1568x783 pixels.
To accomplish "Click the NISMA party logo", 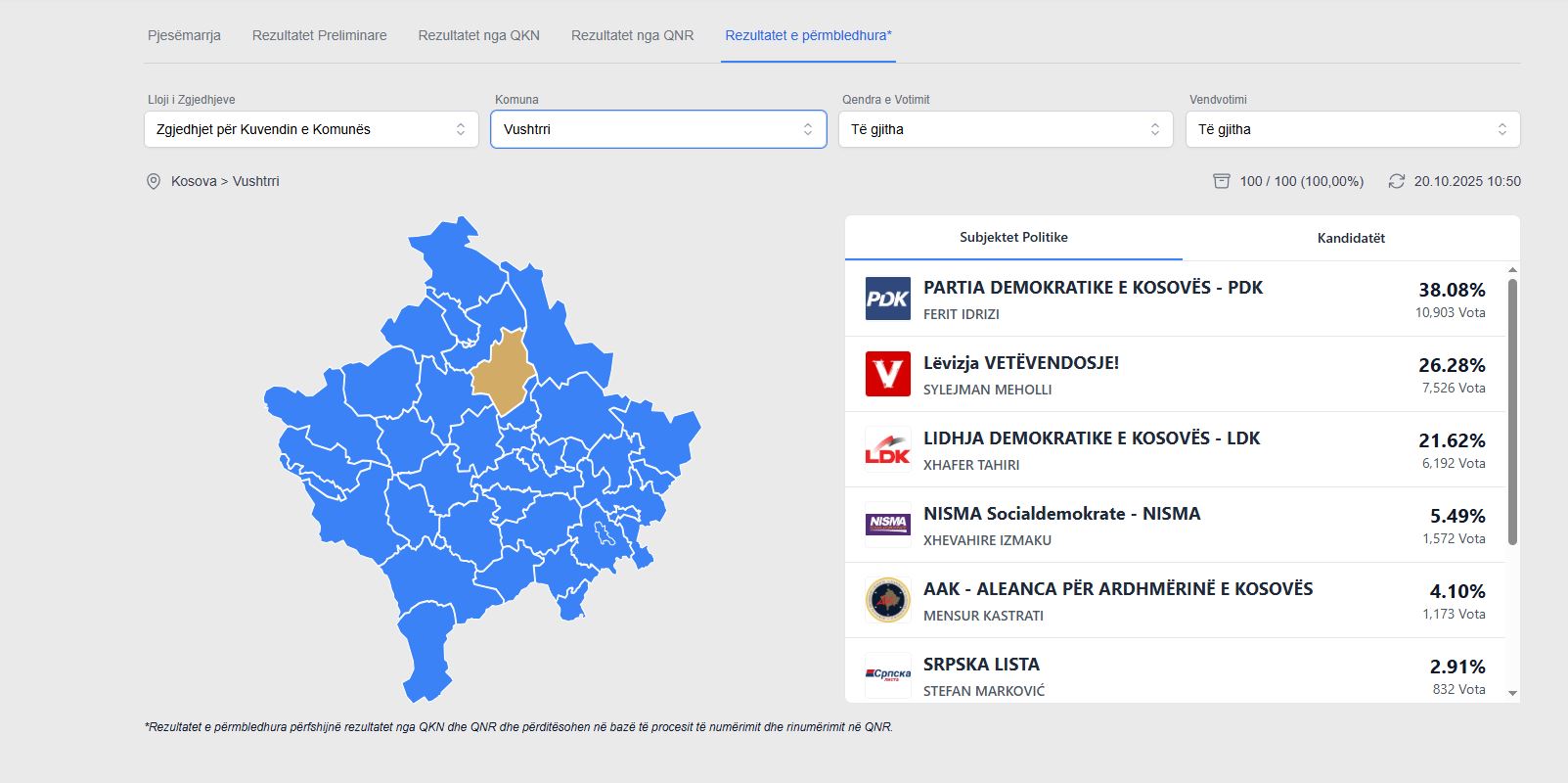I will pyautogui.click(x=887, y=525).
